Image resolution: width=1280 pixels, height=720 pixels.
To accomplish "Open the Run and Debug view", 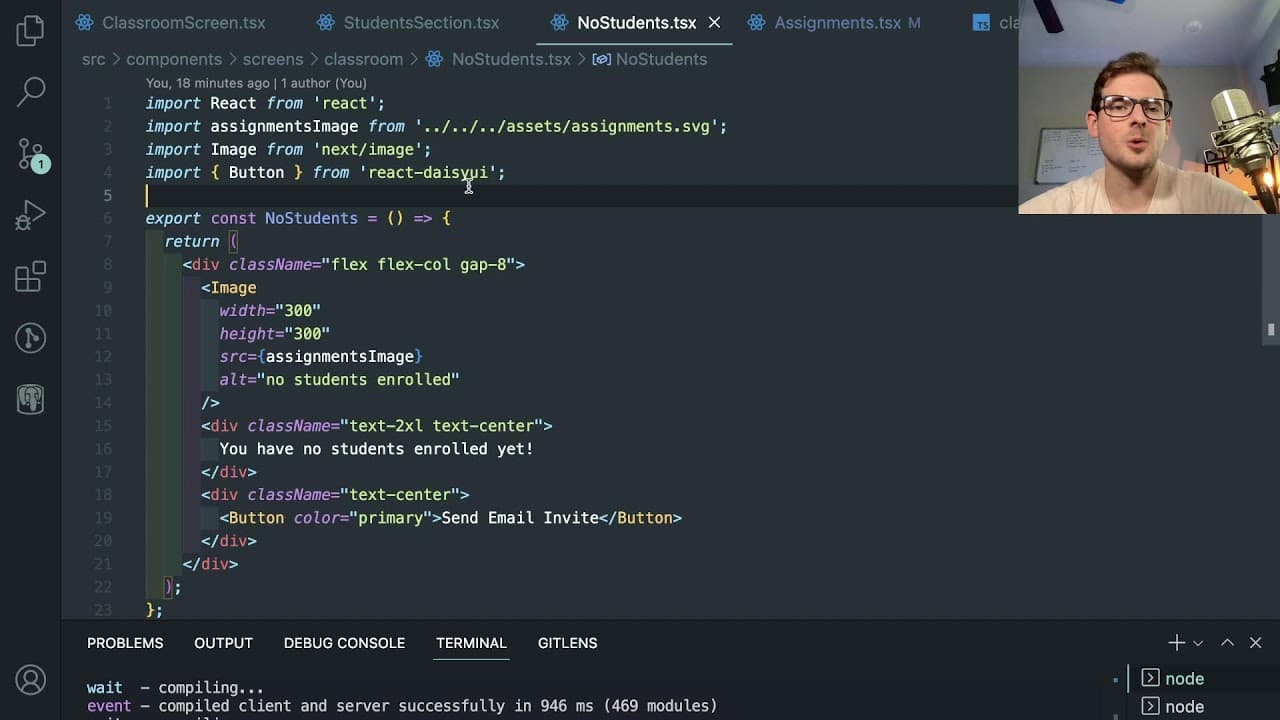I will [x=31, y=215].
